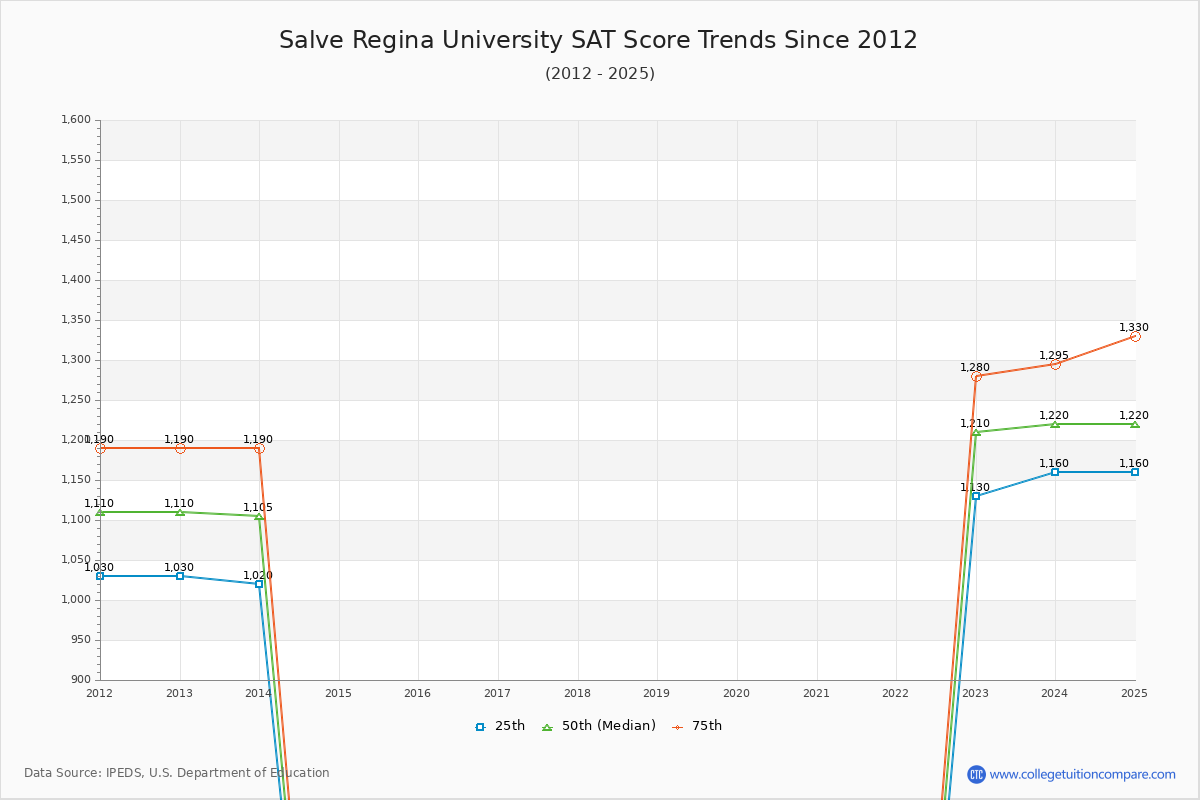This screenshot has width=1200, height=800.
Task: Click the 900 y-axis label
Action: coord(81,680)
